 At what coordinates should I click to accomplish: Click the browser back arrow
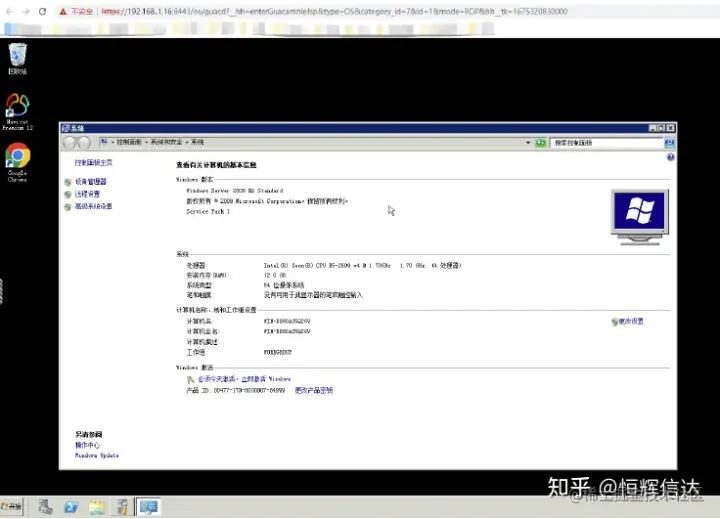[10, 11]
